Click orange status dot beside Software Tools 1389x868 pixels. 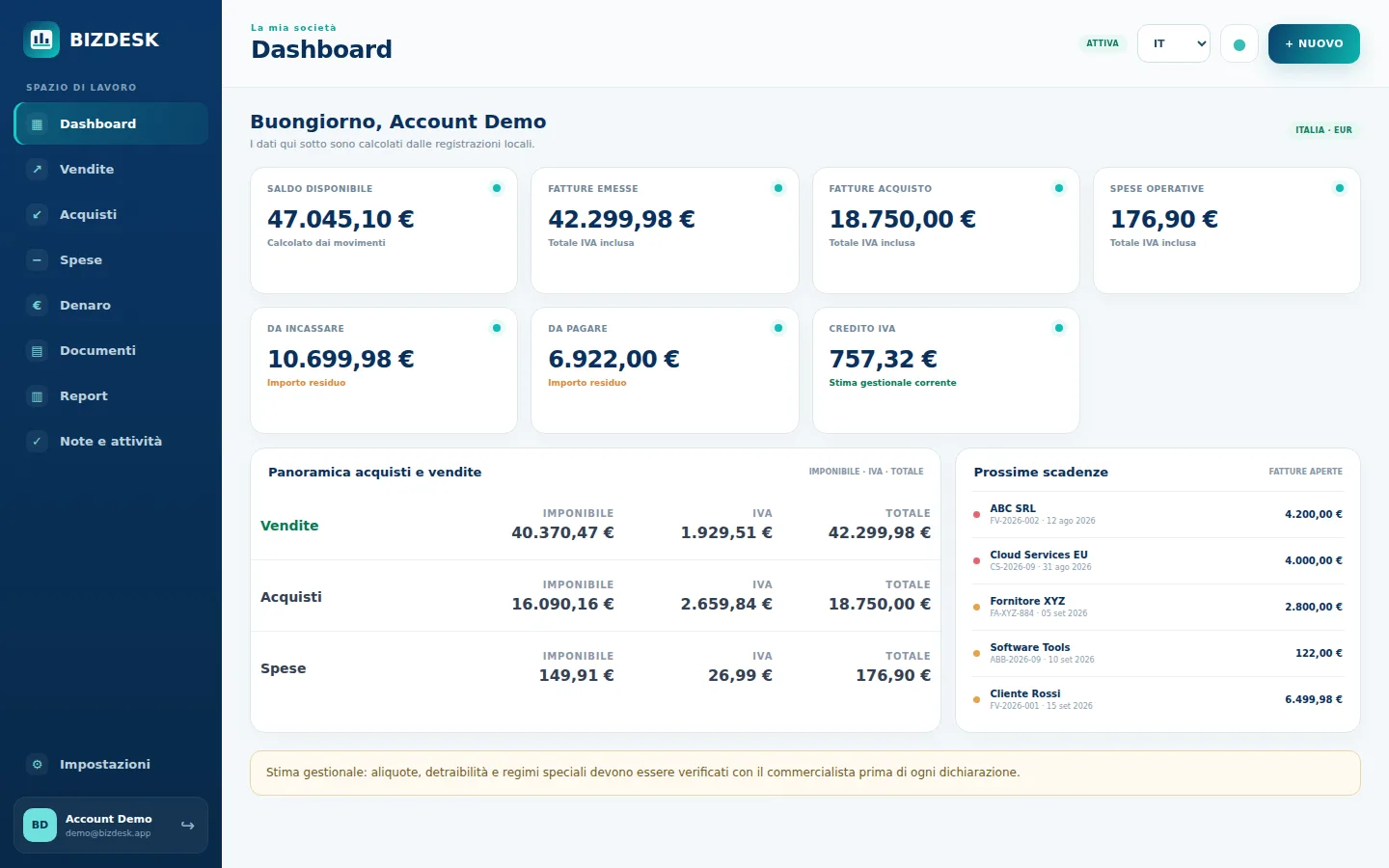[976, 653]
